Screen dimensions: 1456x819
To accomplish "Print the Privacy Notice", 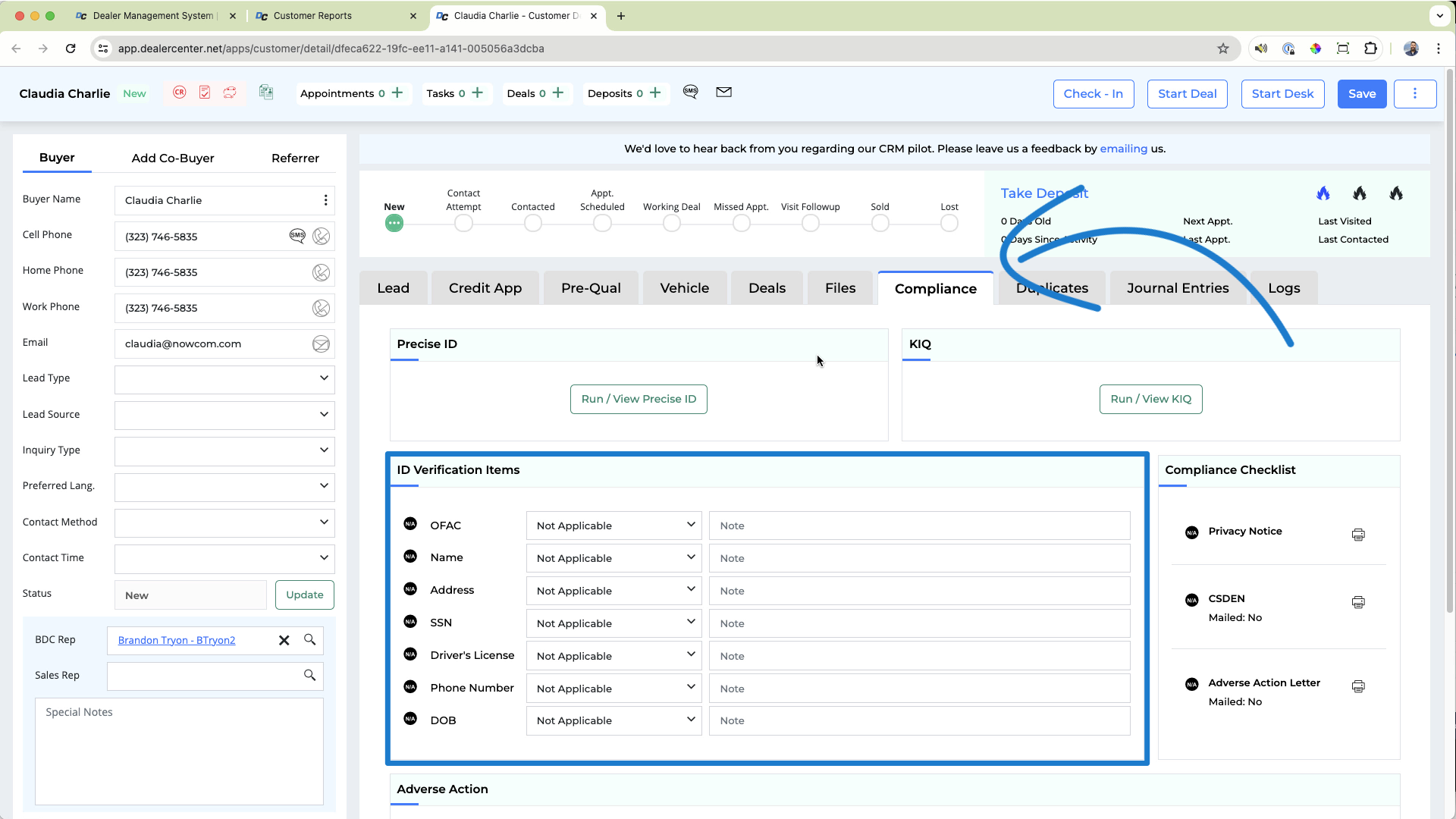I will pos(1358,535).
